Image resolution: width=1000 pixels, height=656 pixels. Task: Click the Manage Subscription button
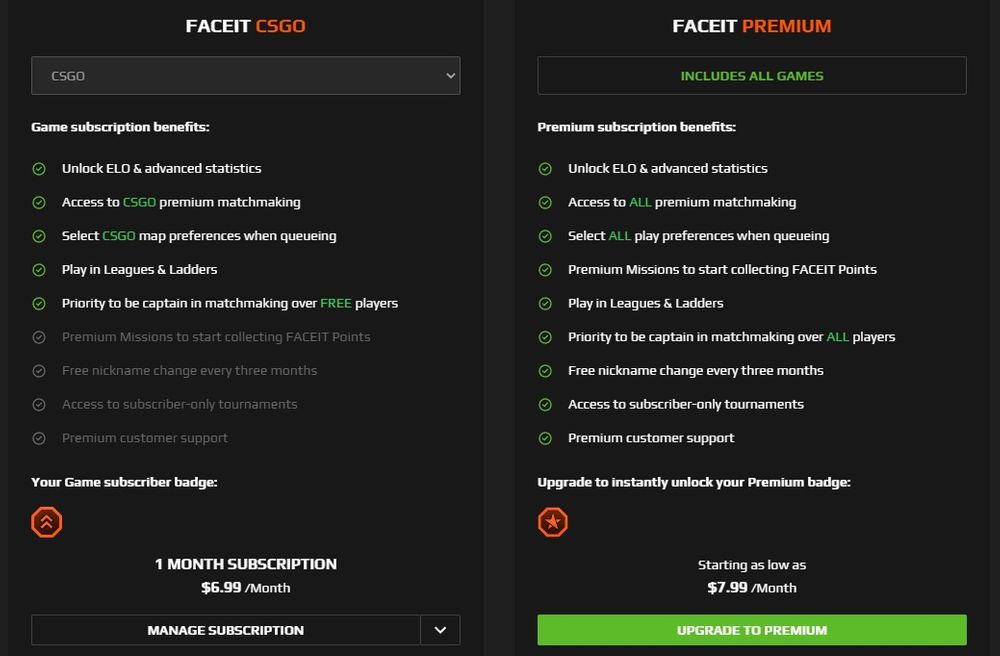(225, 630)
